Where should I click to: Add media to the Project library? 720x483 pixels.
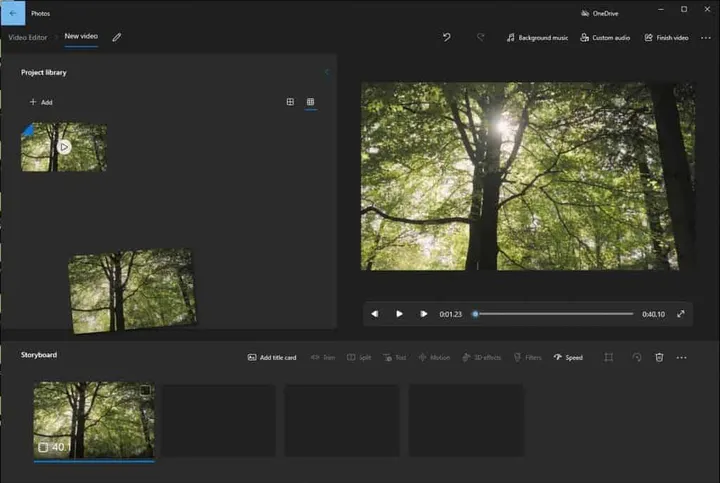(40, 102)
